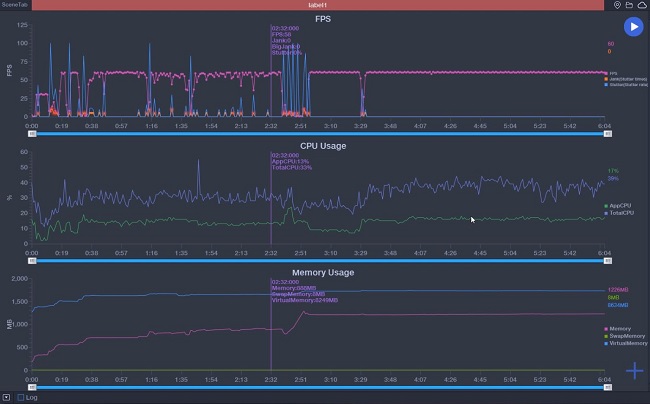Click the blue play button
Image resolution: width=650 pixels, height=404 pixels.
(632, 27)
